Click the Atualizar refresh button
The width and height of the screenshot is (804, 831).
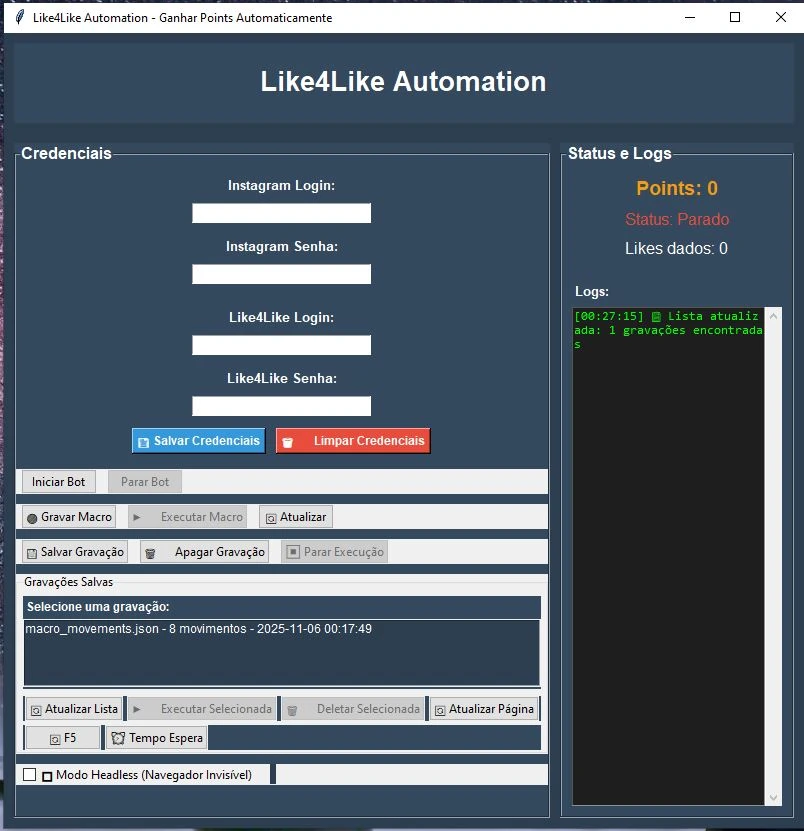[x=295, y=517]
